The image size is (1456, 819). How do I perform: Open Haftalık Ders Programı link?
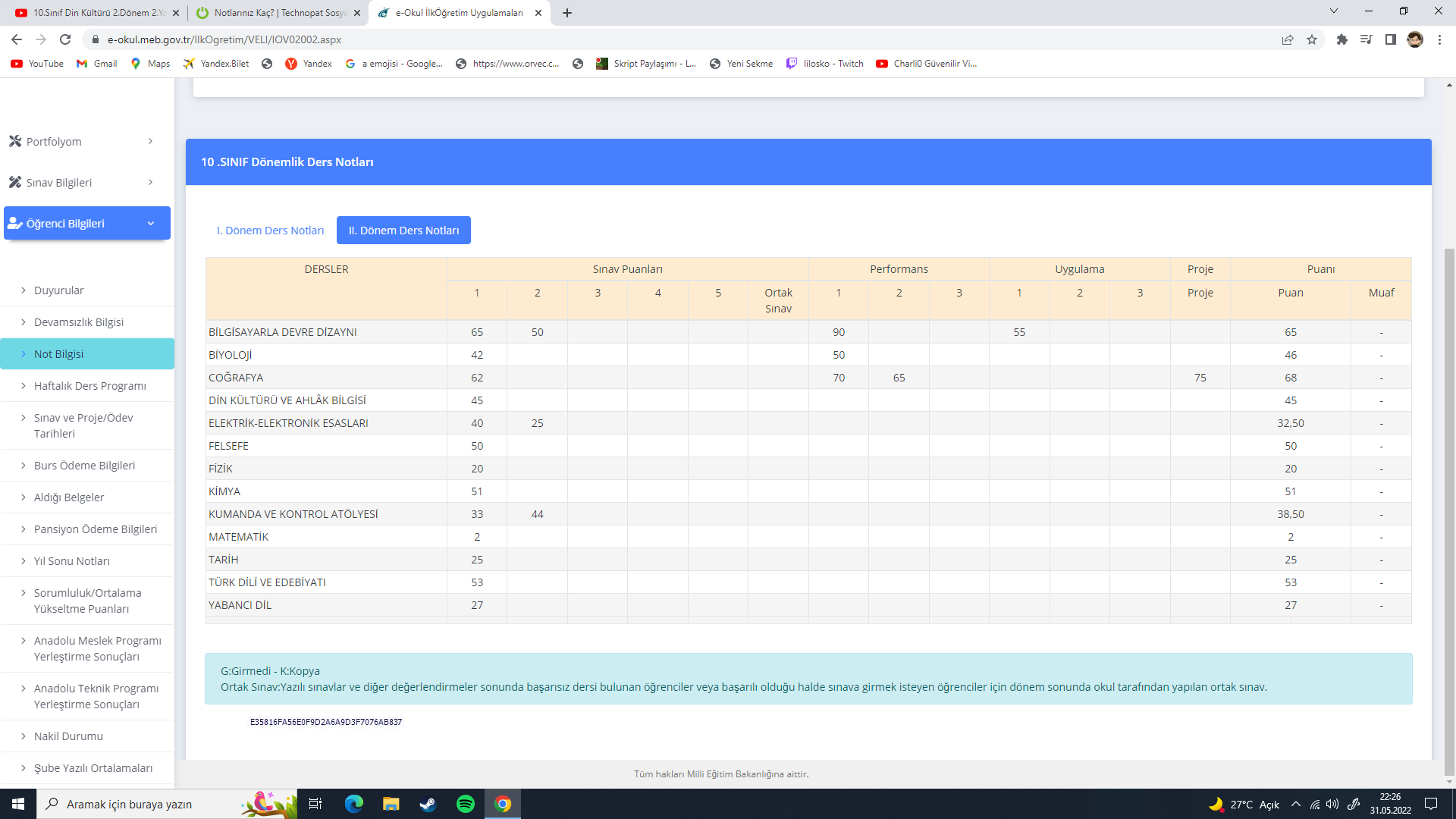(89, 386)
